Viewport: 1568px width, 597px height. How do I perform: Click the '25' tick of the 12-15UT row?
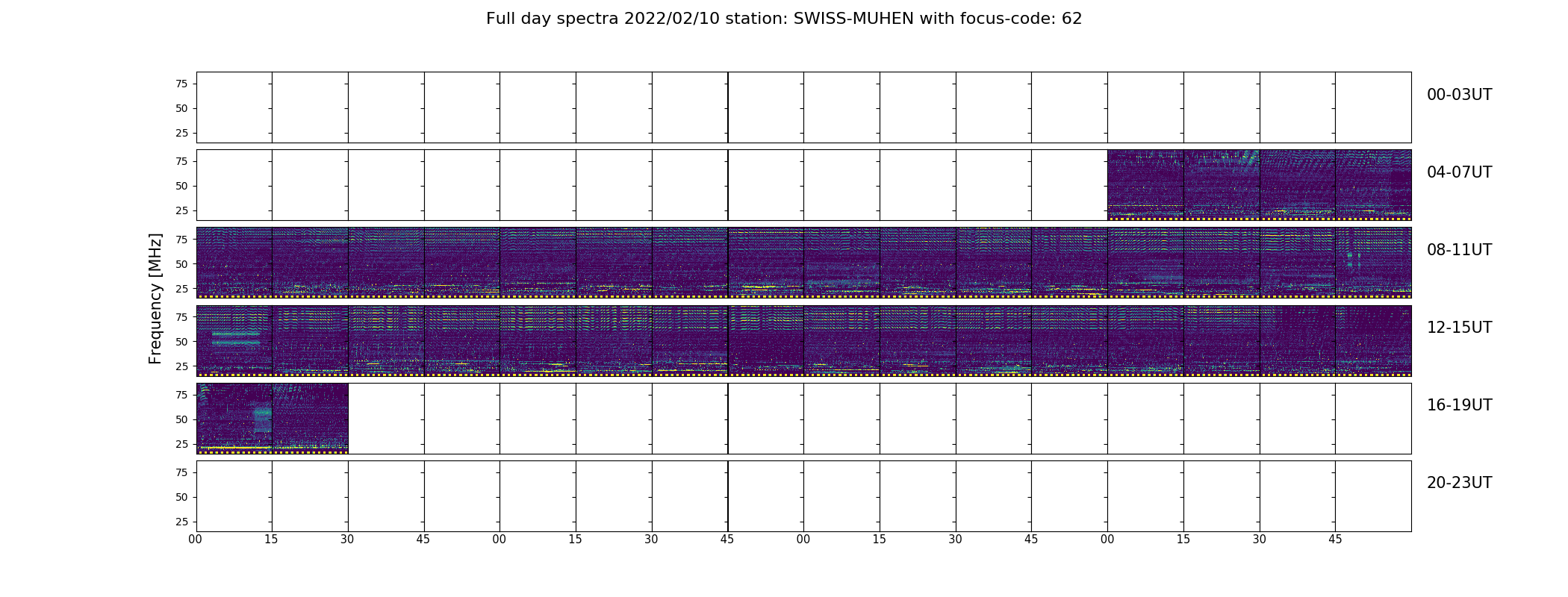coord(181,366)
